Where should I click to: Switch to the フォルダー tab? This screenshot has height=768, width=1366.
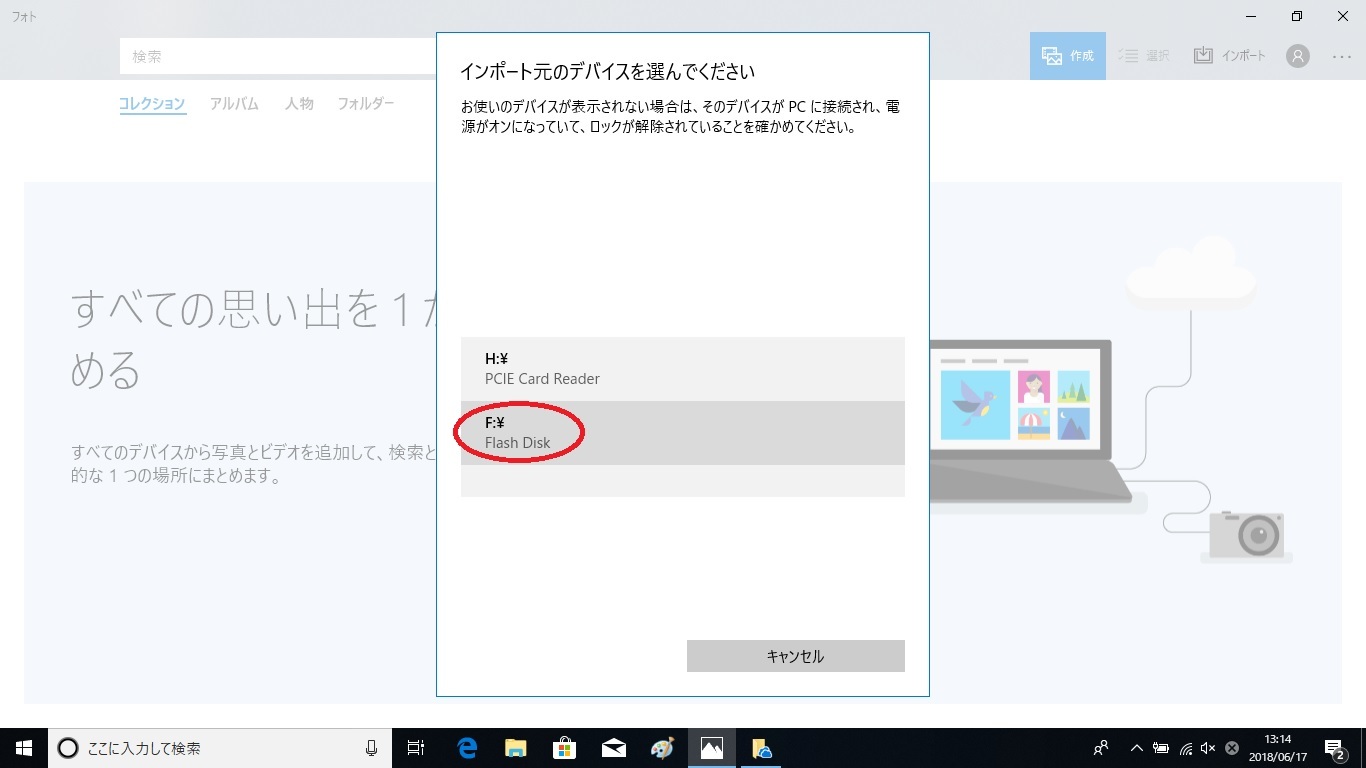tap(366, 104)
